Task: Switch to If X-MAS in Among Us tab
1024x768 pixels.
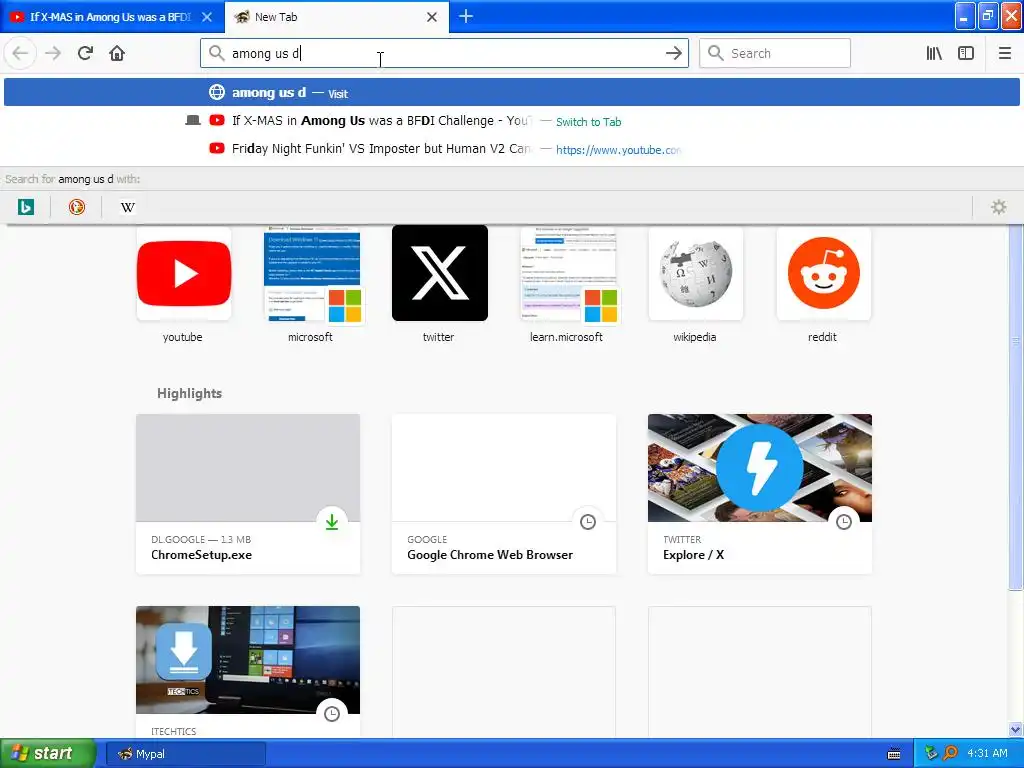Action: 112,17
